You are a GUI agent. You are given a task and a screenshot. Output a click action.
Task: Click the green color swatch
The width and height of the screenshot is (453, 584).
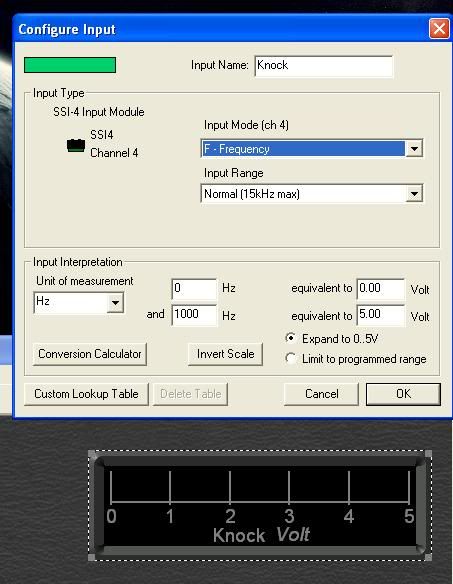(70, 65)
